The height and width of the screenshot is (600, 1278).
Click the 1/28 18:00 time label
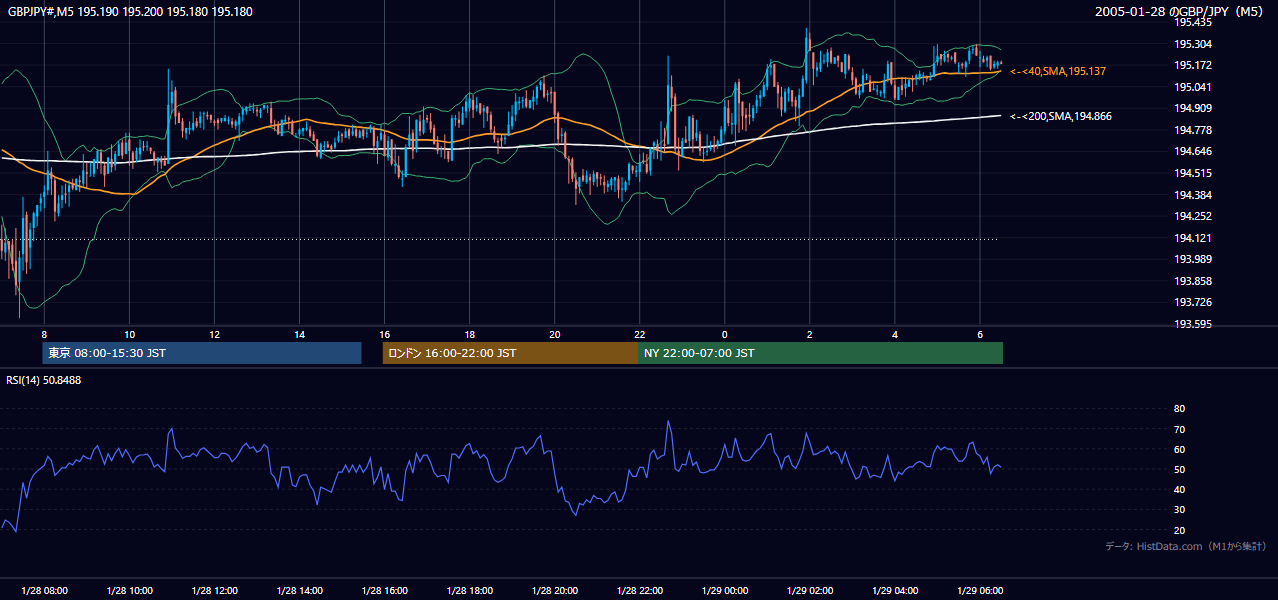tap(470, 590)
